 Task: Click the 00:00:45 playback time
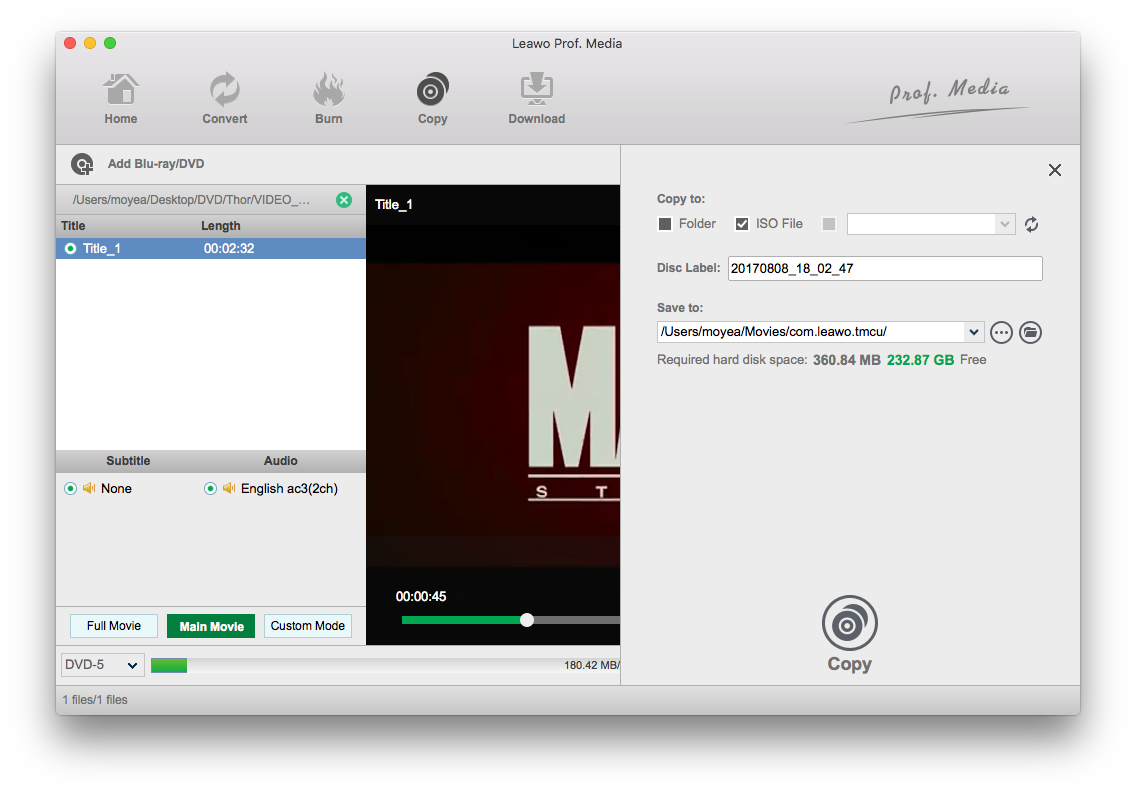[421, 596]
